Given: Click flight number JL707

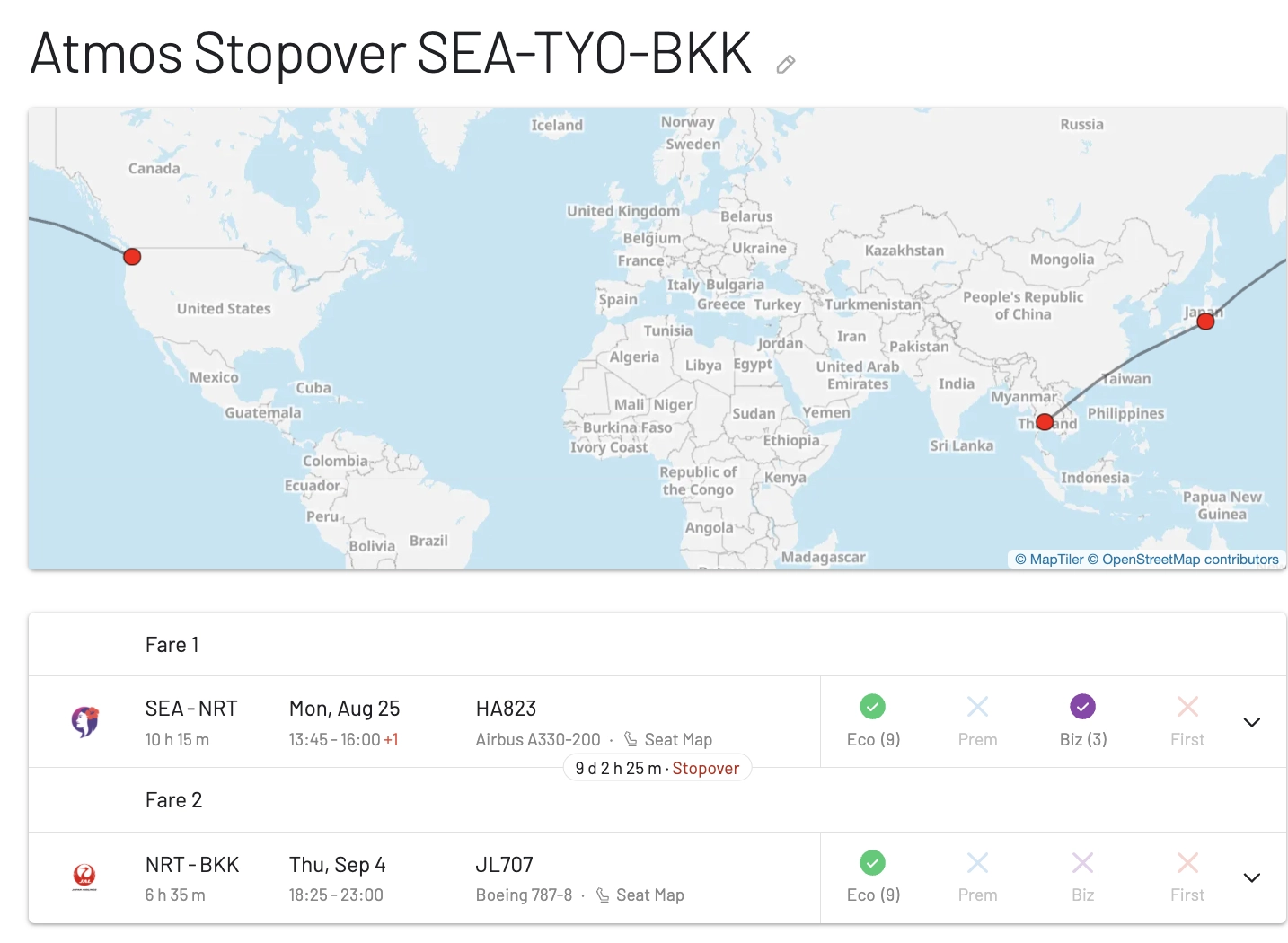Looking at the screenshot, I should click(x=504, y=865).
